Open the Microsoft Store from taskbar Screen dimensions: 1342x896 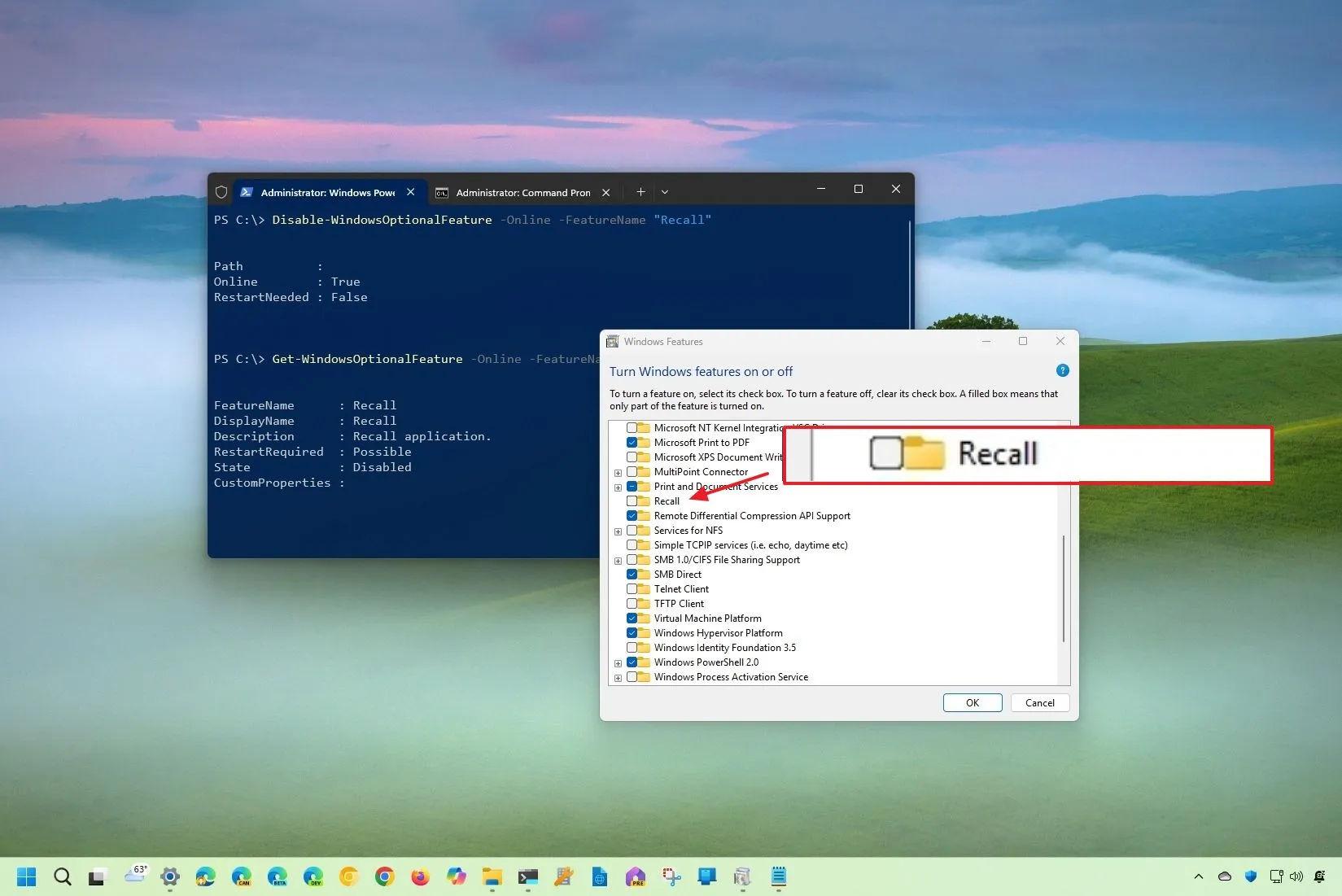click(706, 876)
